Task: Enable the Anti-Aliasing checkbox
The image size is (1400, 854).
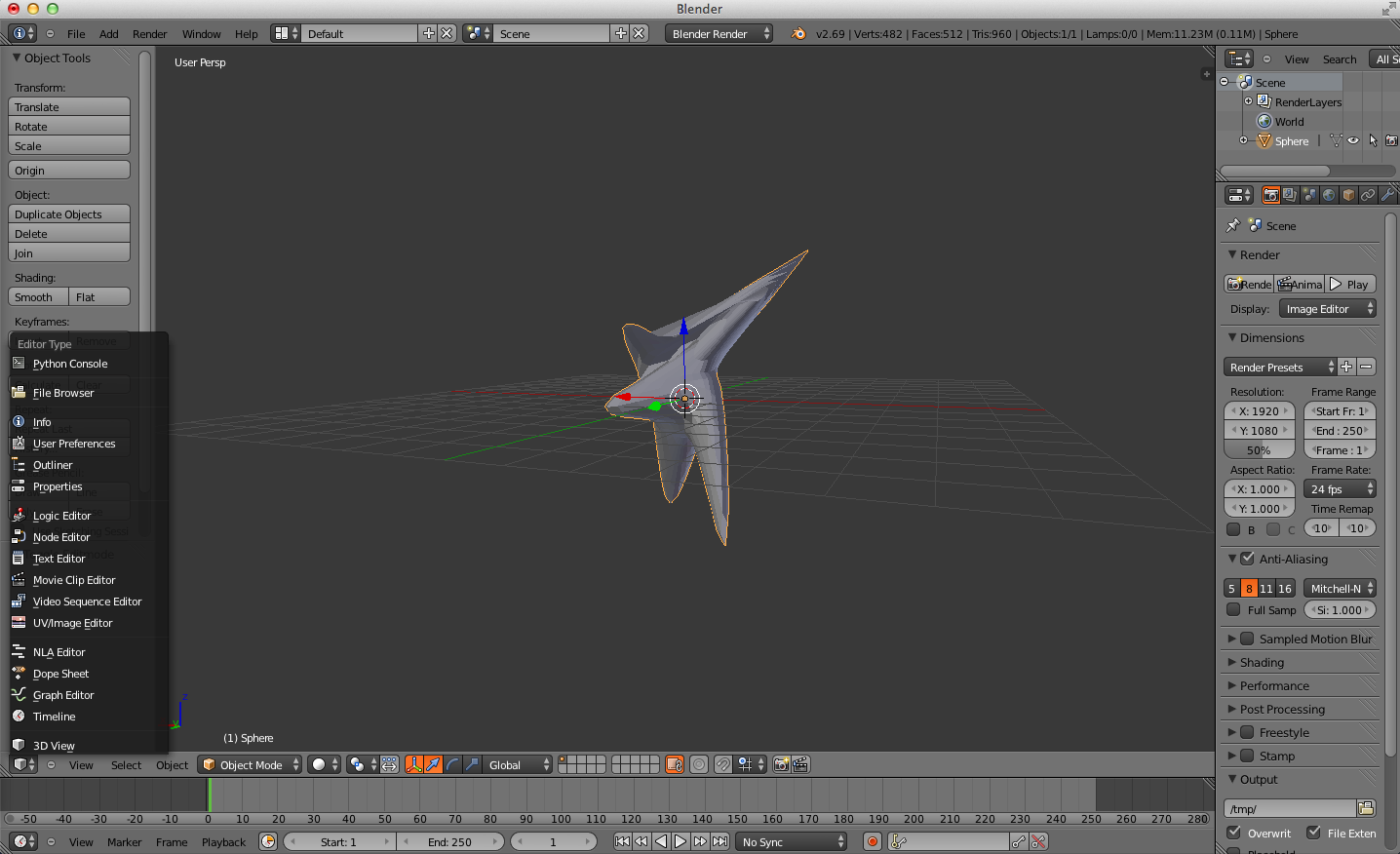Action: pyautogui.click(x=1247, y=559)
